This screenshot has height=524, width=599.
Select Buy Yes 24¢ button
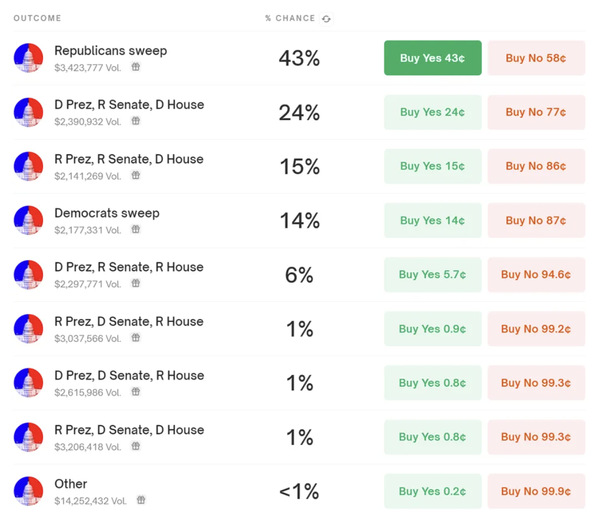(432, 112)
